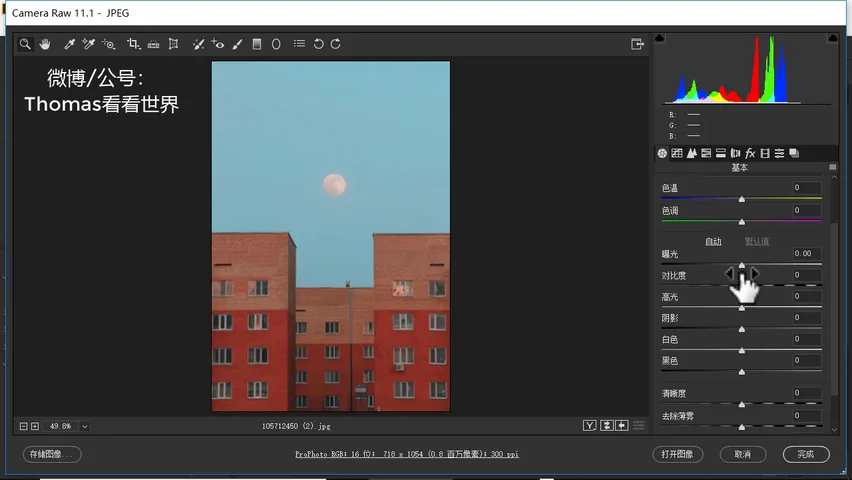Click the panel scroll down arrow
This screenshot has width=852, height=480.
[834, 429]
